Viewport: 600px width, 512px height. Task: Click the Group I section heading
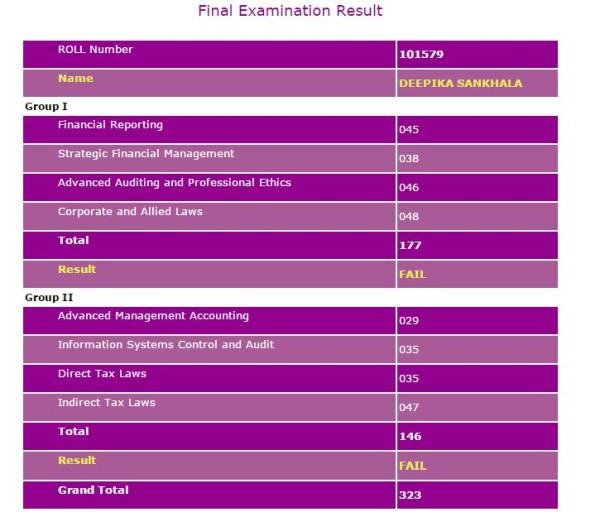(46, 106)
